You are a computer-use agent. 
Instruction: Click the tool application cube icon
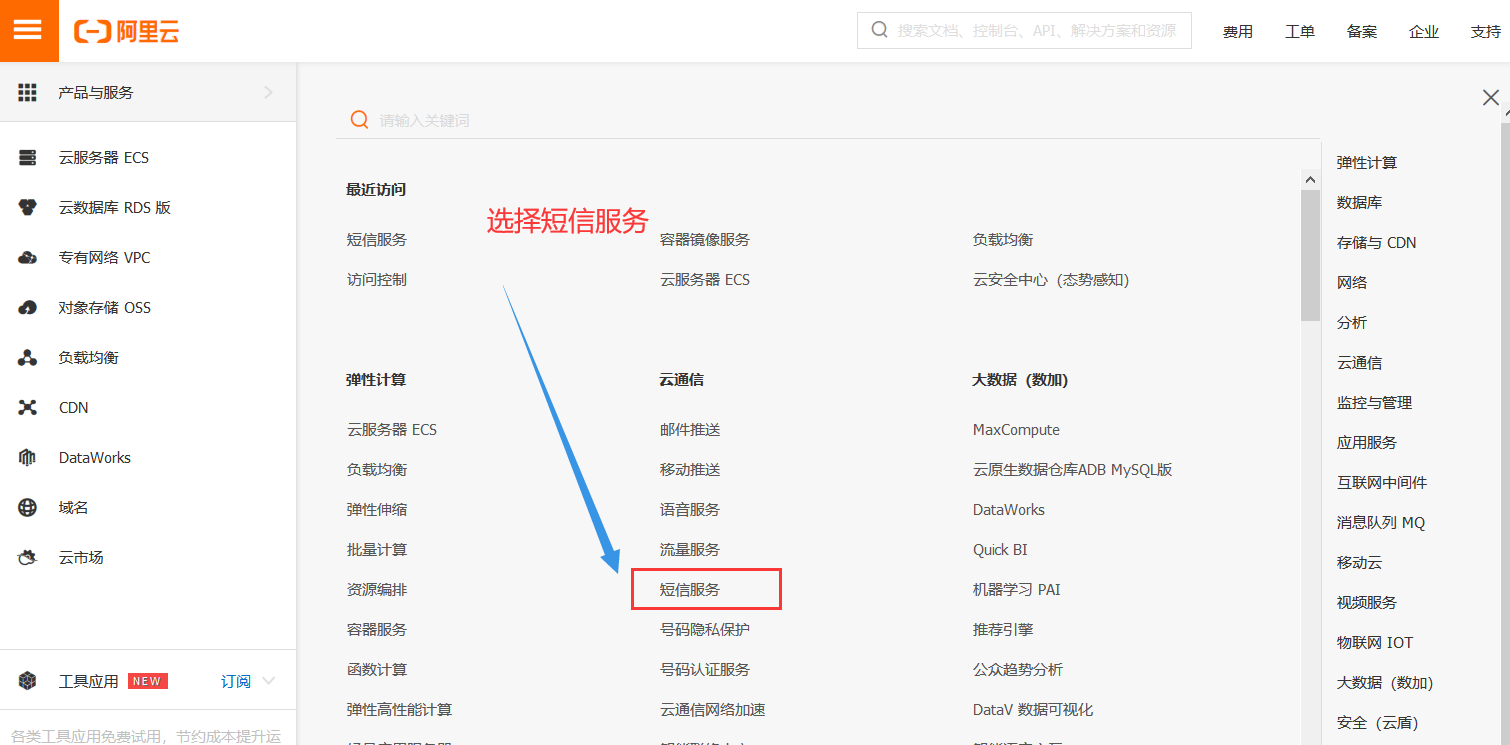28,681
